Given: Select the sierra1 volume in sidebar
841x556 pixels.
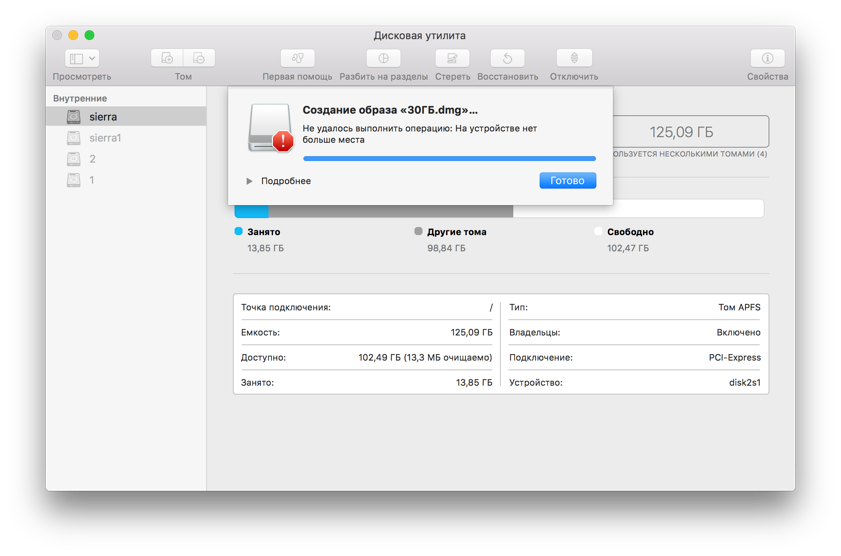Looking at the screenshot, I should pos(126,138).
